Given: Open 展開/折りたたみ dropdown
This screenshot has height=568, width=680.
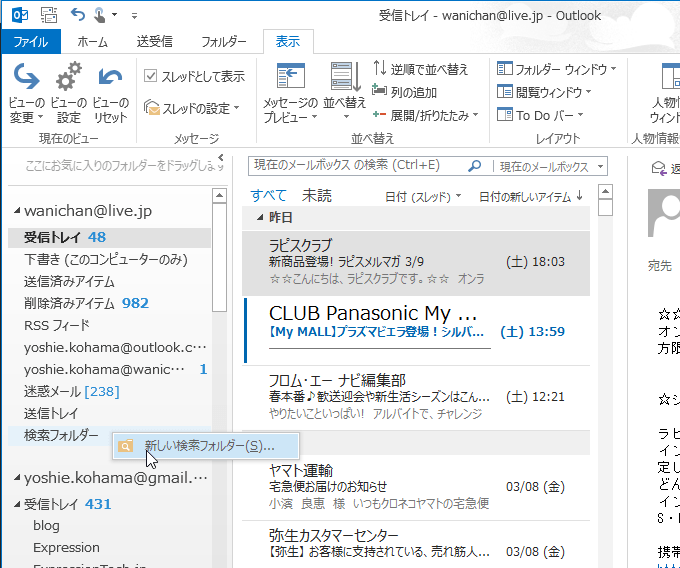Looking at the screenshot, I should (425, 115).
